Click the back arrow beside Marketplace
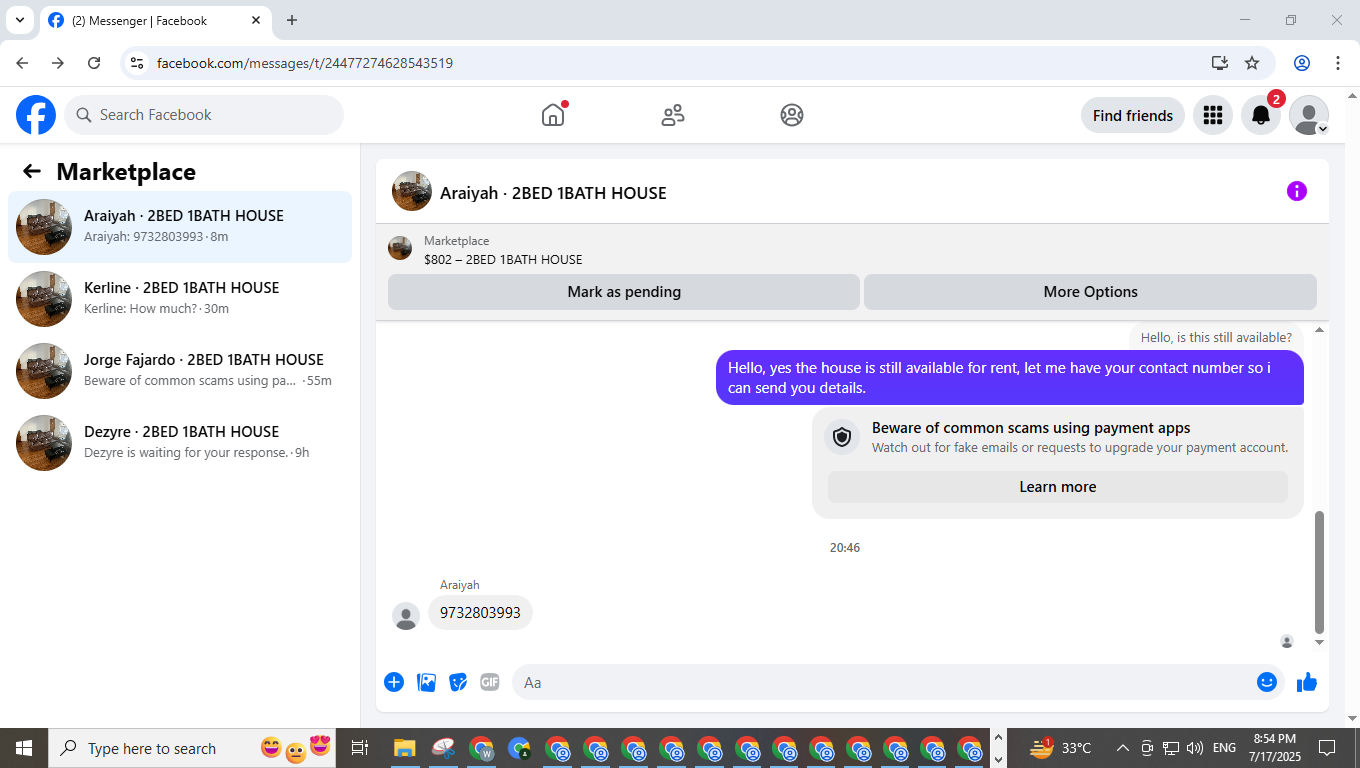1360x768 pixels. (32, 171)
